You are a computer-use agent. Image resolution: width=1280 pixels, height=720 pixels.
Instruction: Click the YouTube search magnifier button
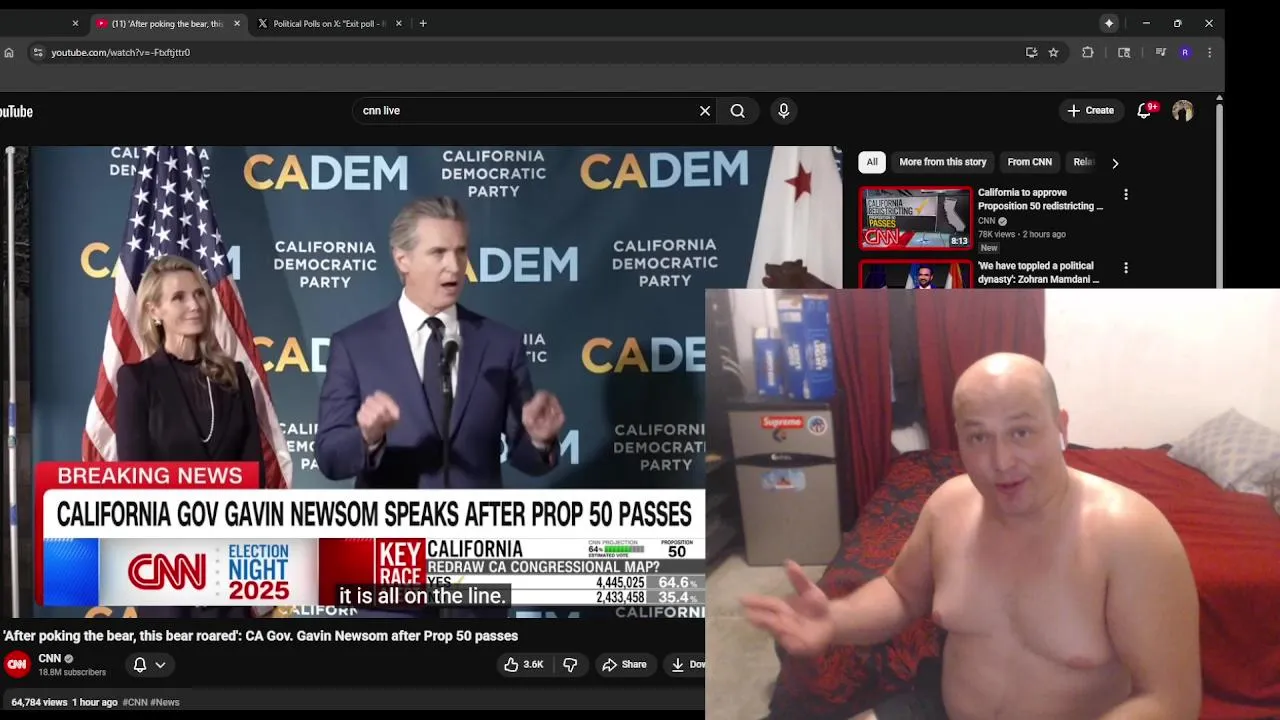coord(738,111)
